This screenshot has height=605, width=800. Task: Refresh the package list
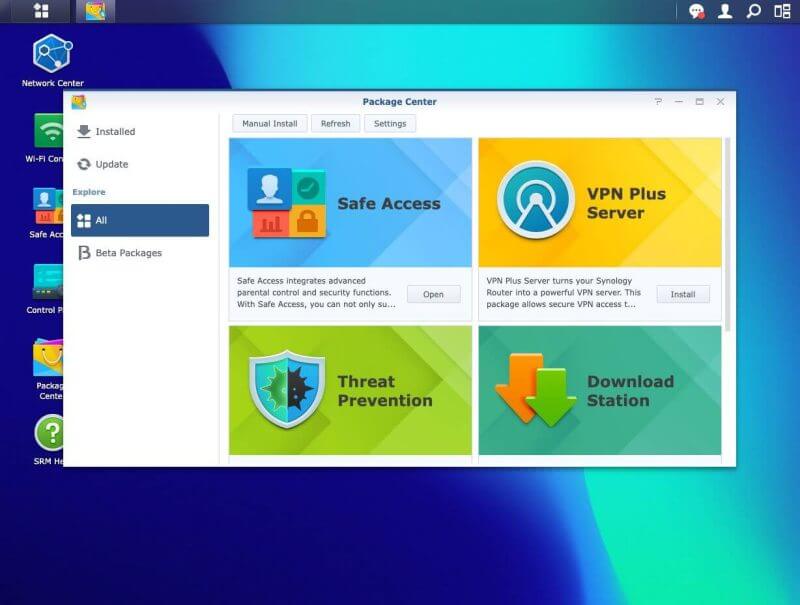(x=335, y=123)
